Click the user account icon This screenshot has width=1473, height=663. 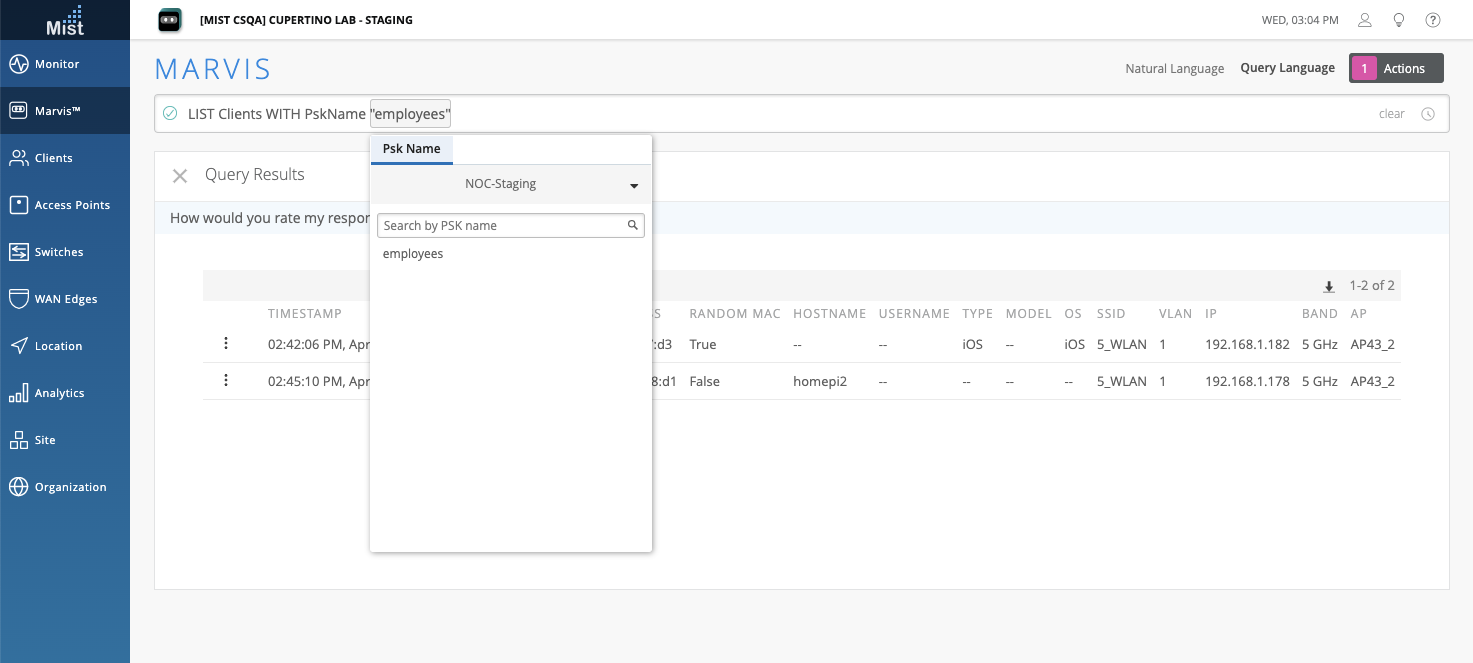[1364, 20]
